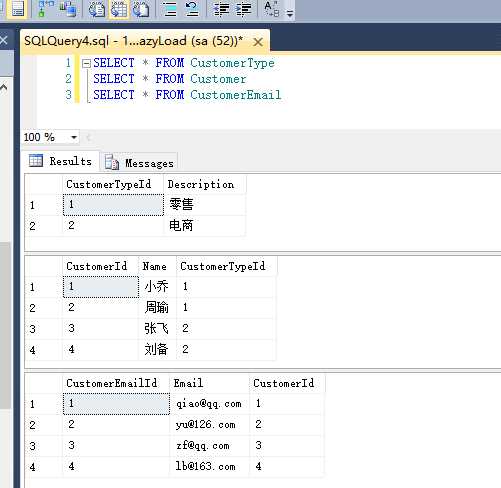Select row header 3 of Customer grid
Screen dimensions: 501x488
[x=44, y=329]
